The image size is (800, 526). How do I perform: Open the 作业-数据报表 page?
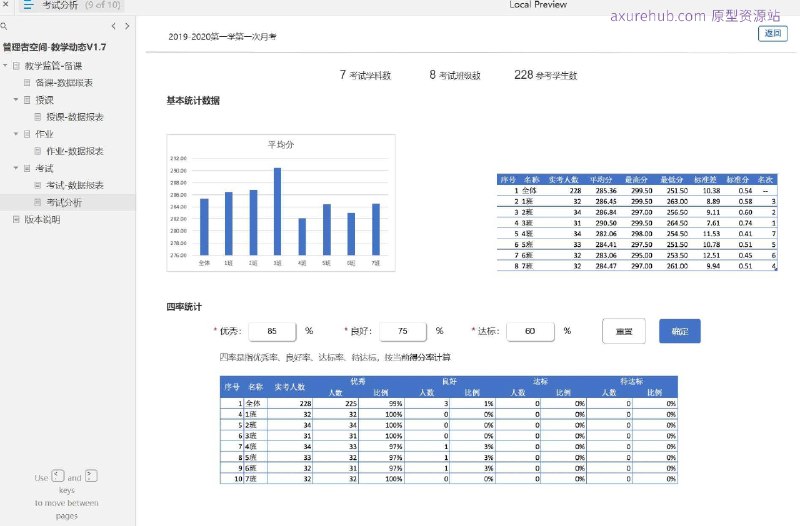75,151
